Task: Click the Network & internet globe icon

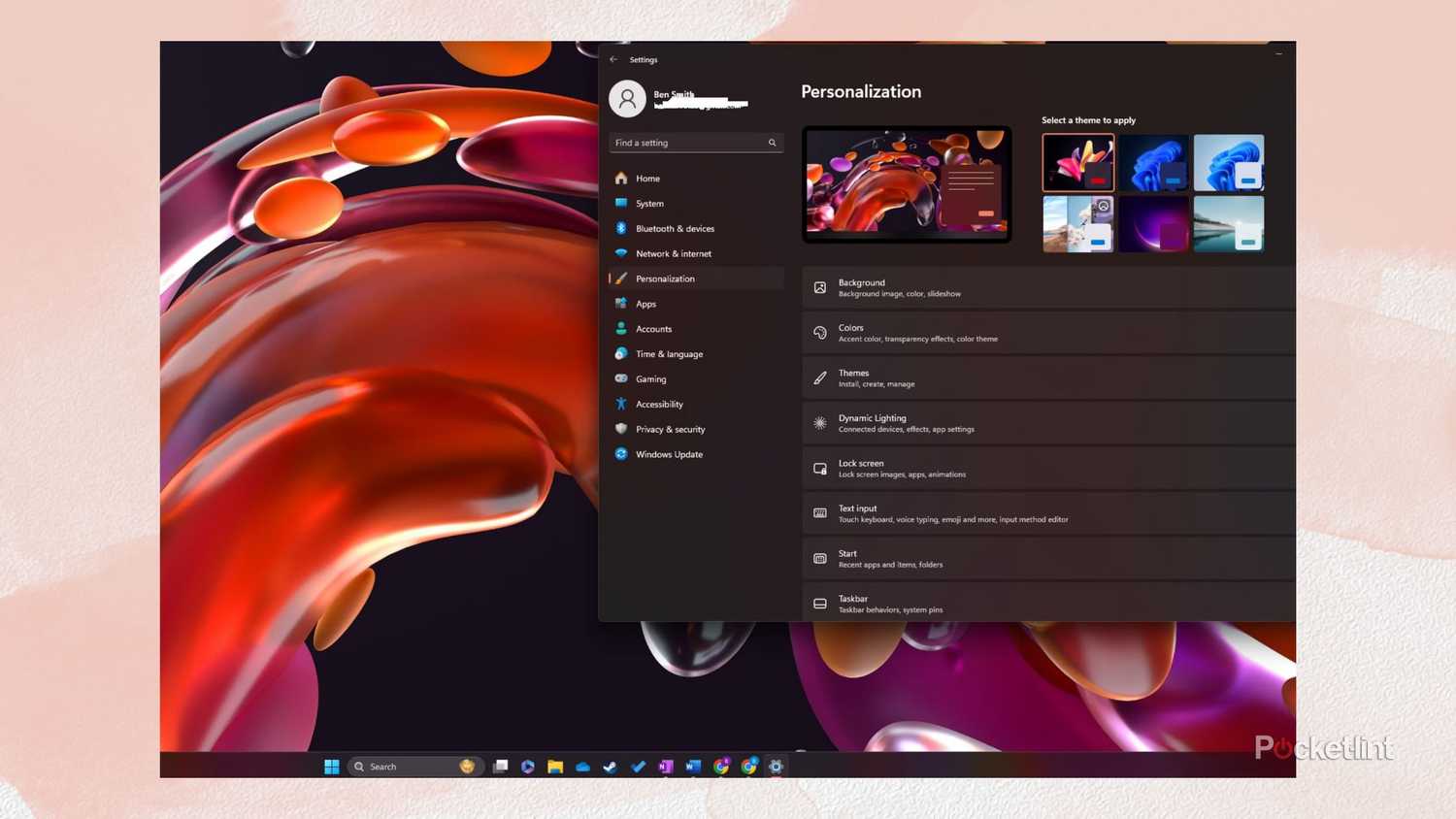Action: [622, 253]
